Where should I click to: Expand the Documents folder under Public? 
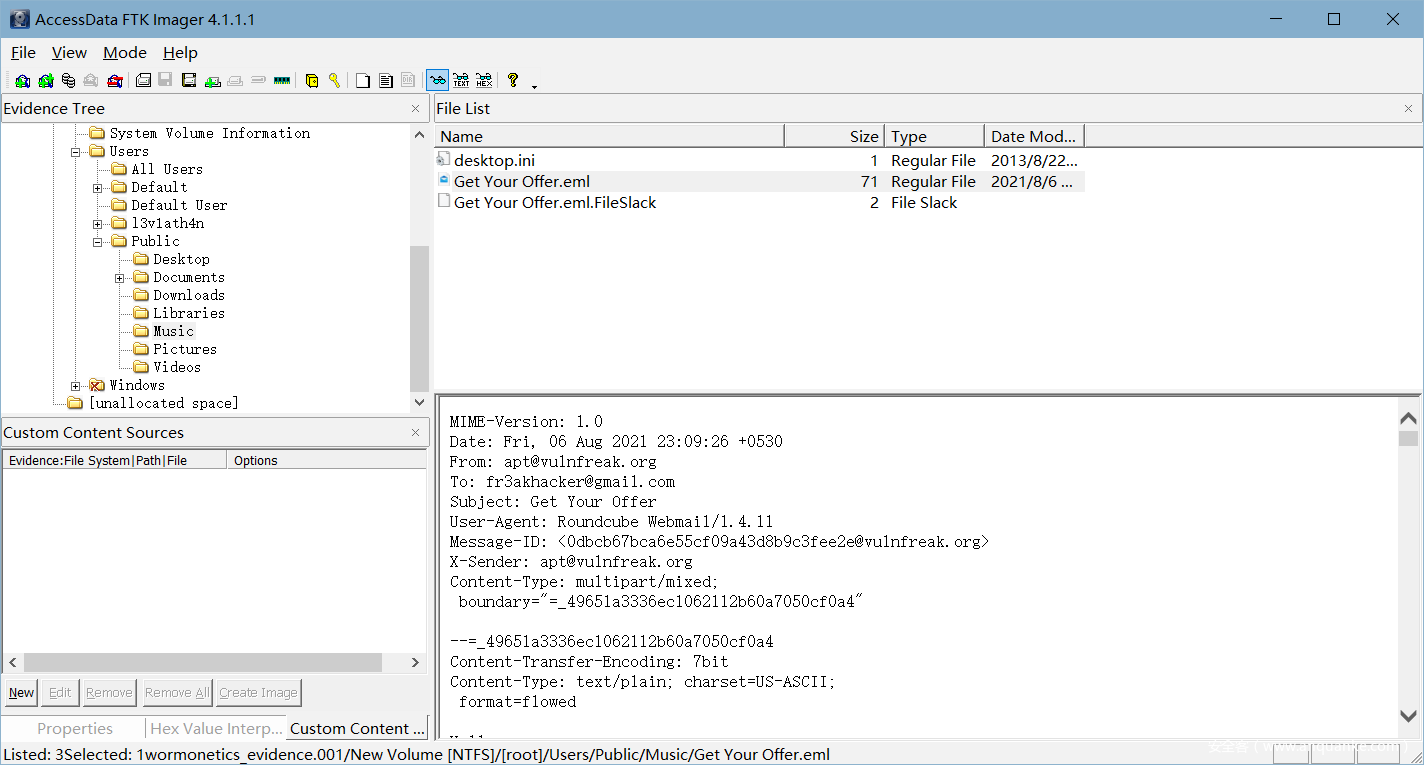(x=120, y=278)
